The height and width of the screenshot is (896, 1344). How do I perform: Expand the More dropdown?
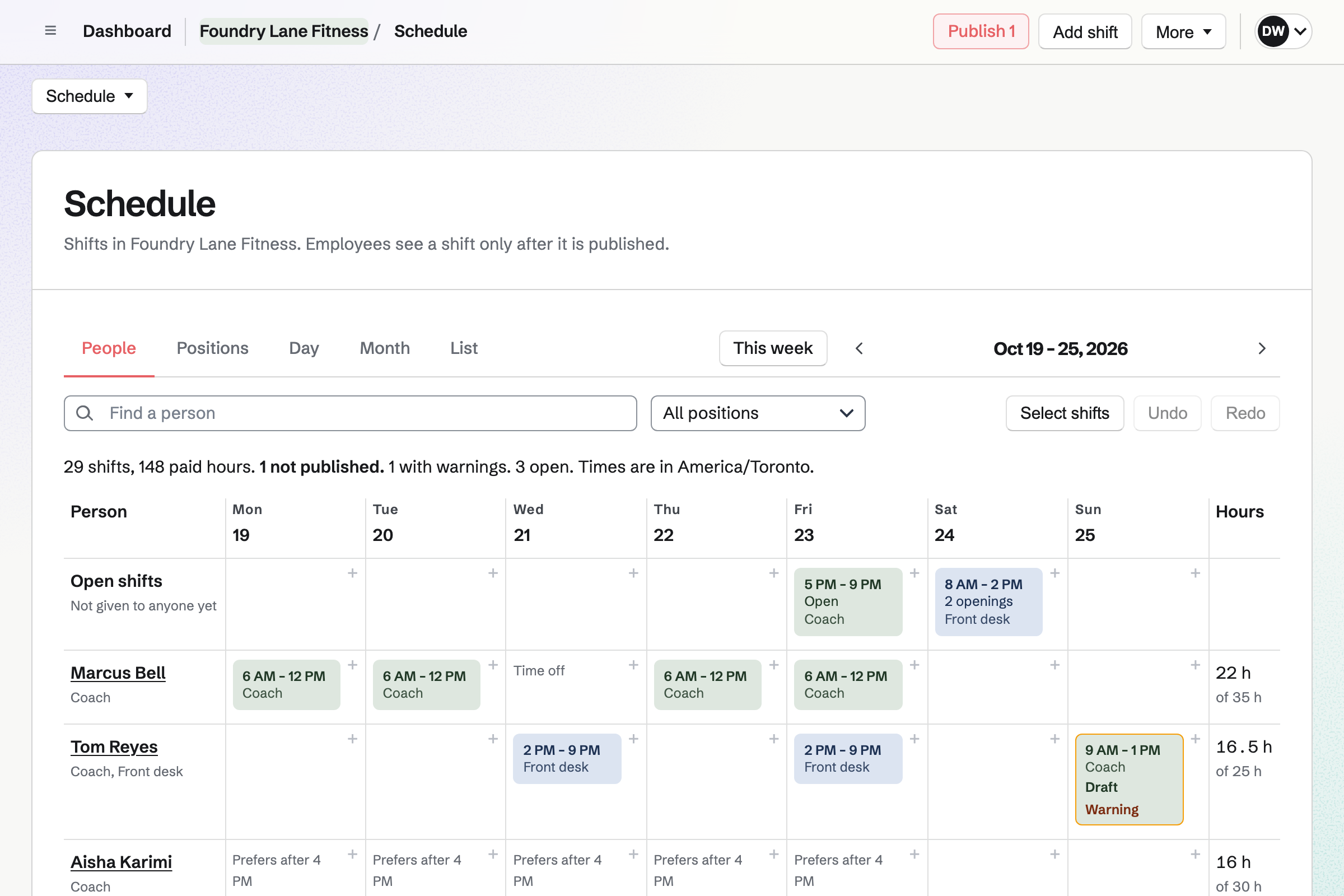[x=1183, y=31]
